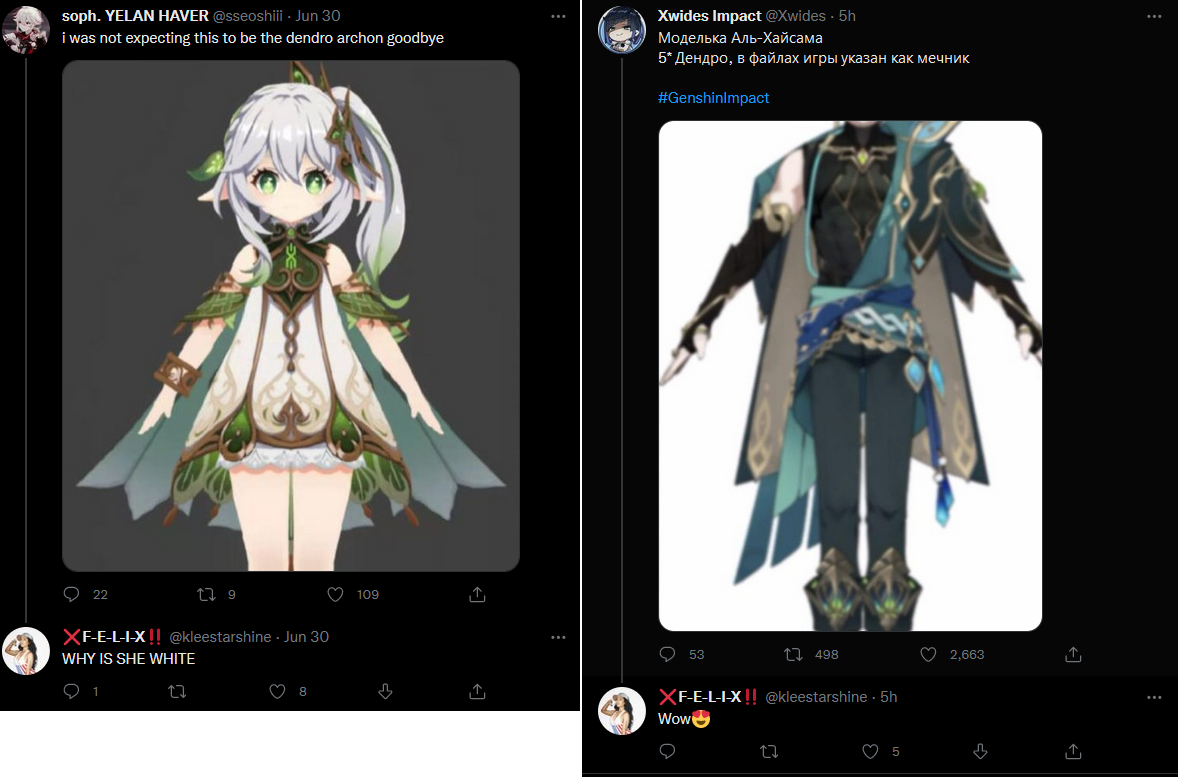Open more options on WHY IS SHE WHITE reply
Screen dimensions: 1182x783
coord(558,637)
